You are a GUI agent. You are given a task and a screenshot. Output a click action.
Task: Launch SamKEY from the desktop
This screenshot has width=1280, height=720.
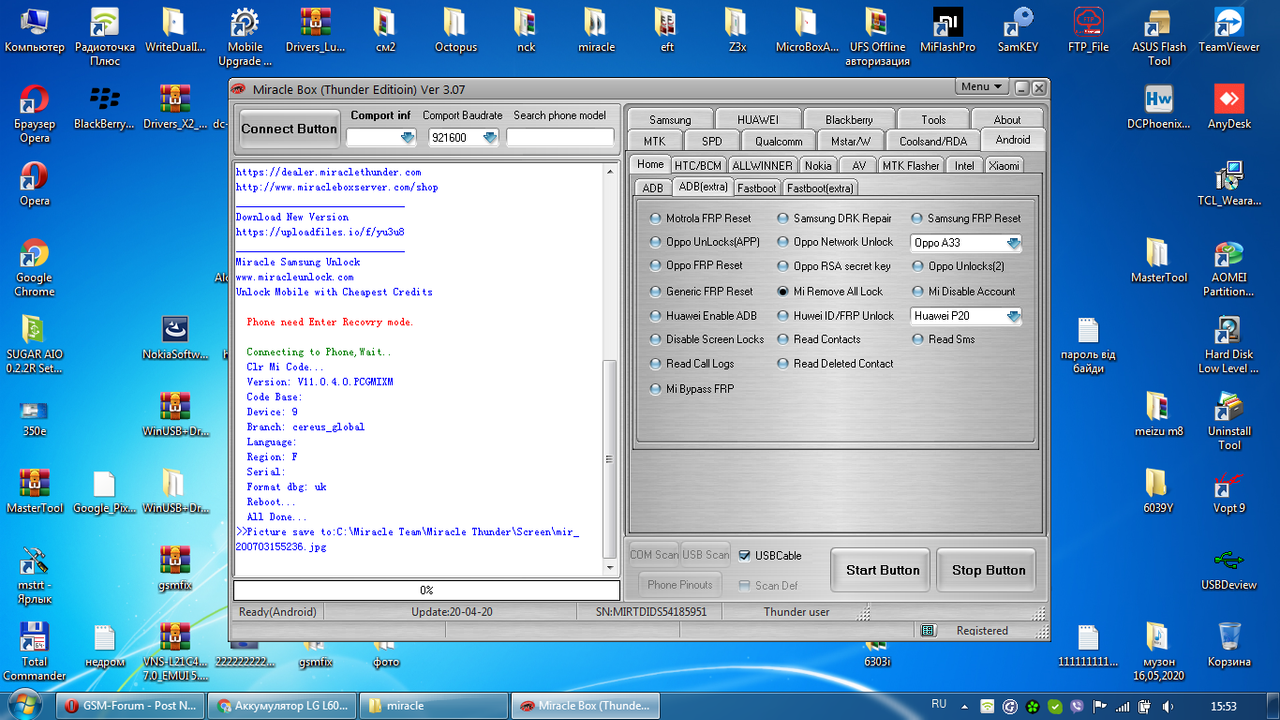[x=1018, y=30]
